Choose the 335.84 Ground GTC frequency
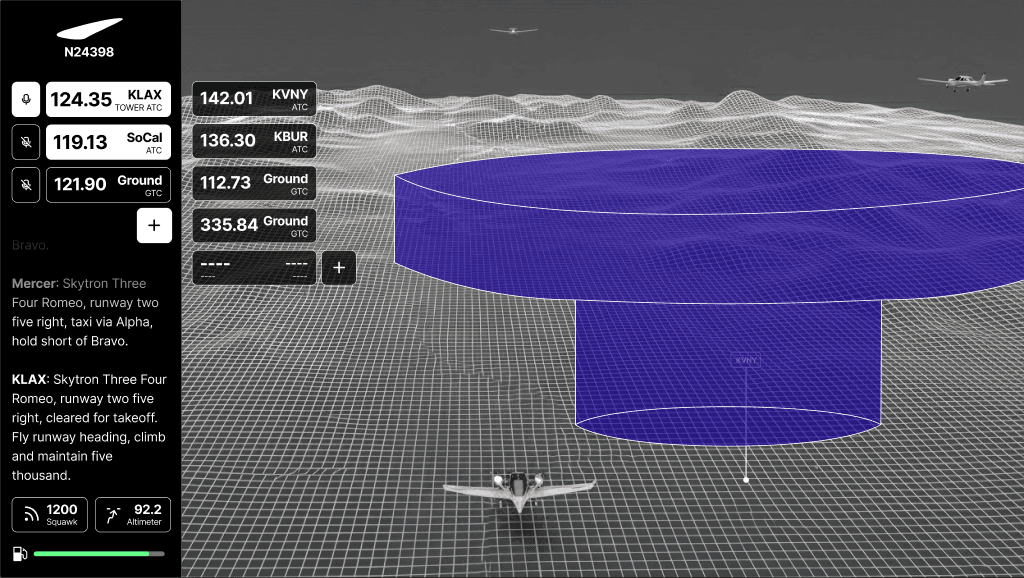The image size is (1024, 578). pyautogui.click(x=254, y=225)
